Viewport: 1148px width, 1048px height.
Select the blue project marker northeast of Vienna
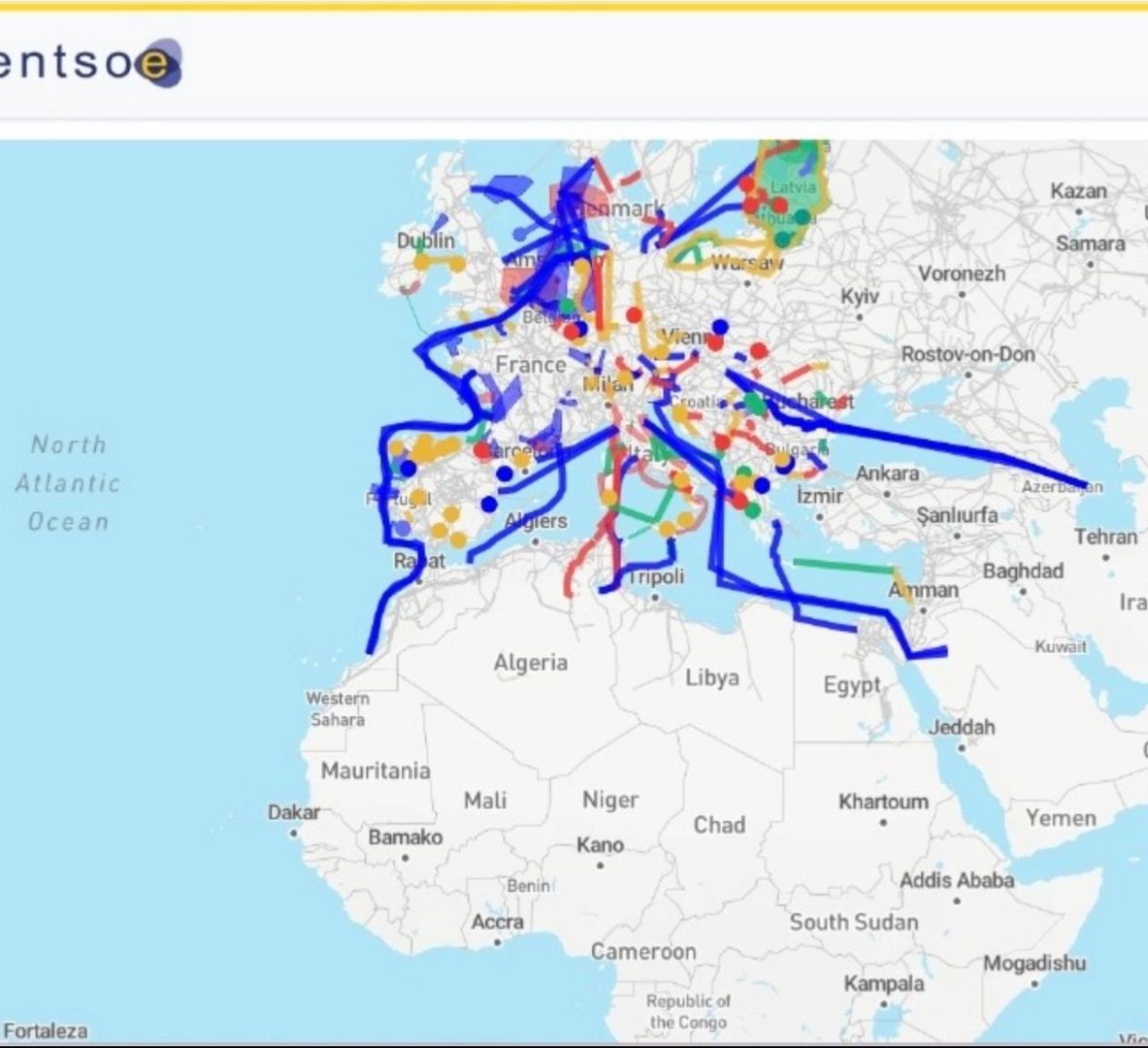(x=719, y=327)
